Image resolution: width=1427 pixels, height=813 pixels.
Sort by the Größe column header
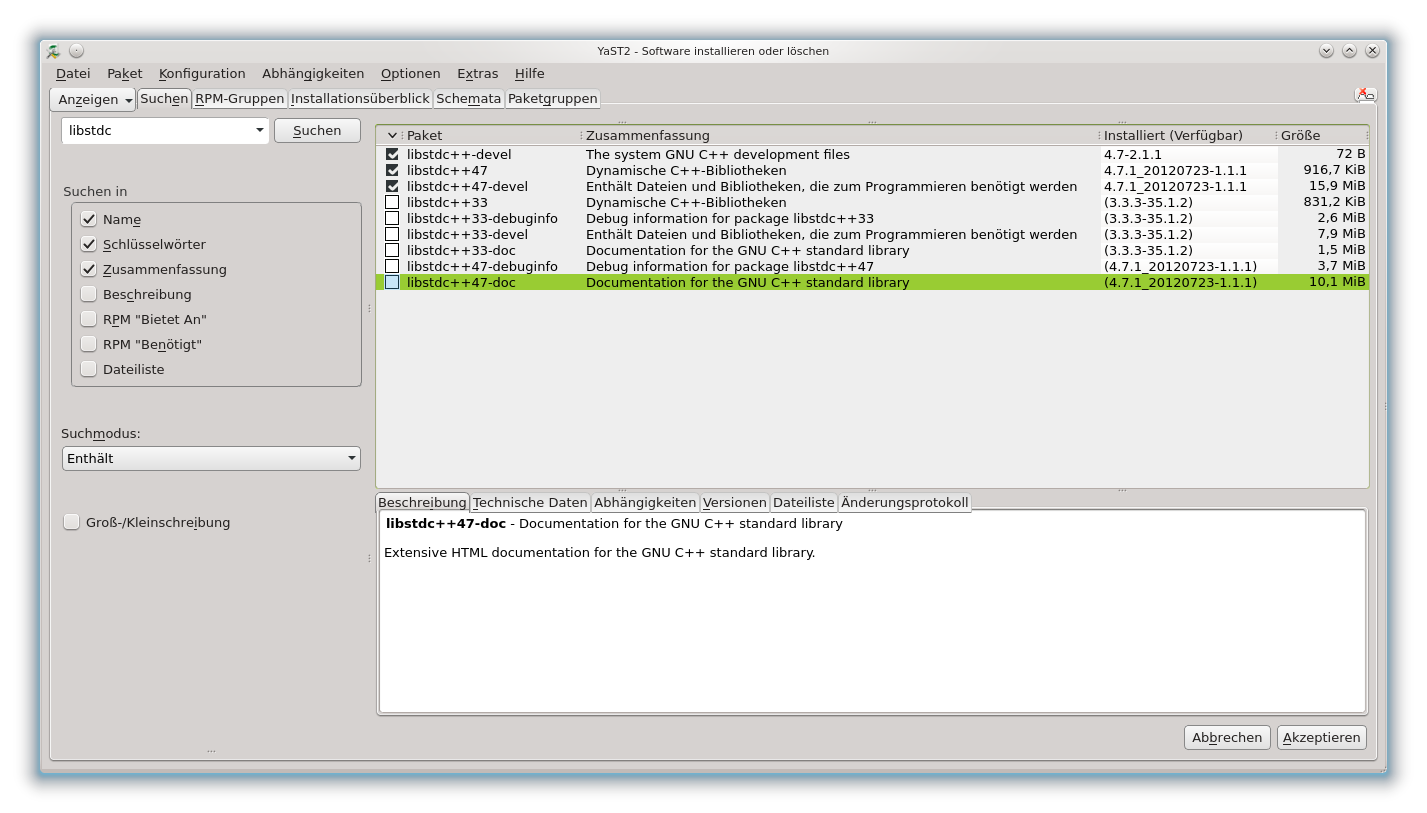pos(1322,135)
